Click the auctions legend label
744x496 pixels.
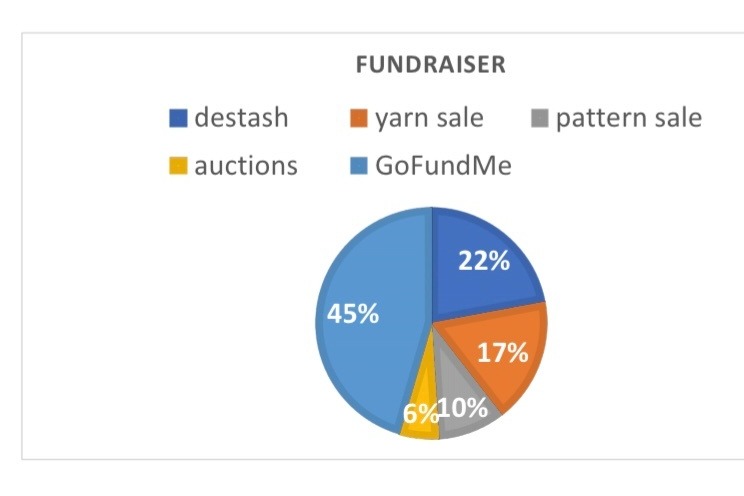click(246, 166)
